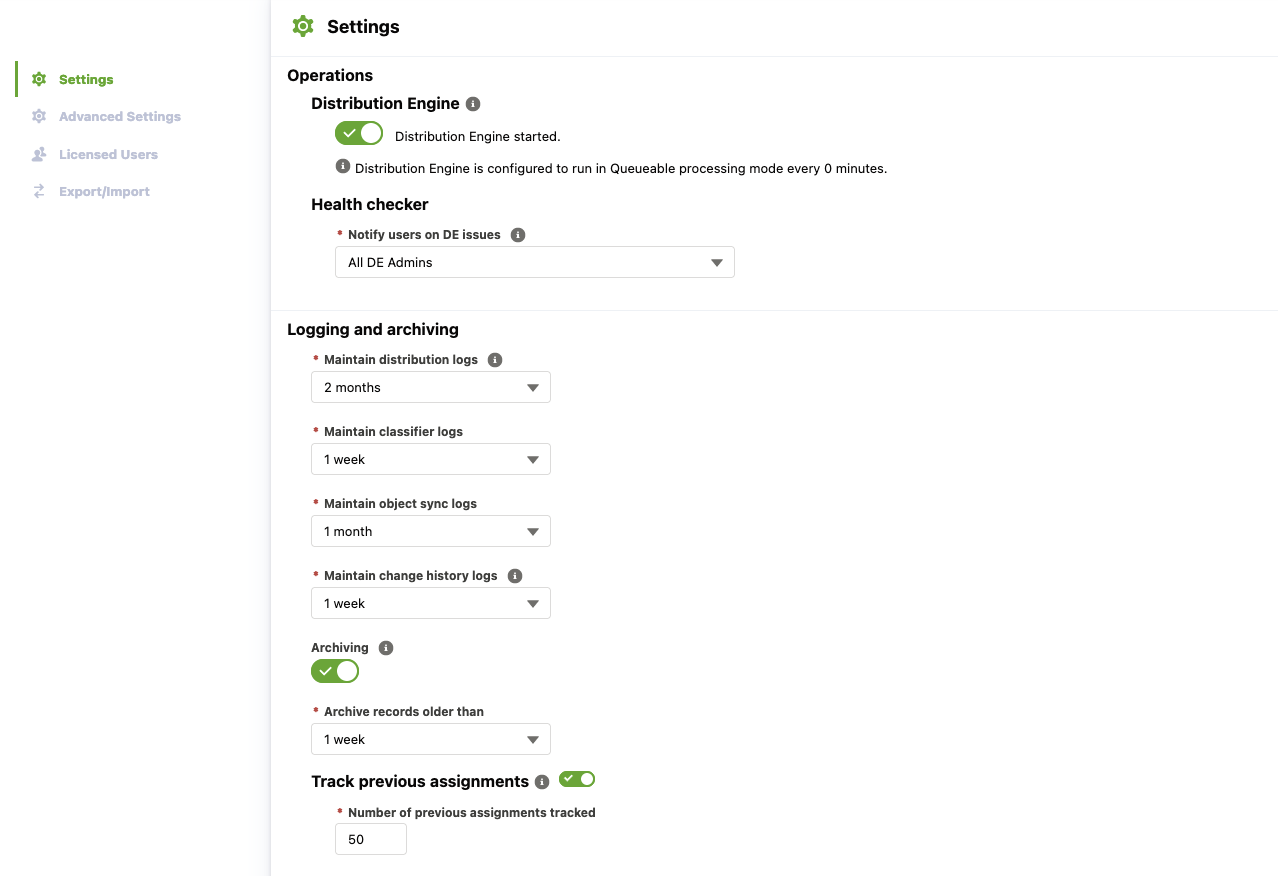Open the Archive records older than dropdown
Screen dimensions: 1278x876
pyautogui.click(x=431, y=739)
